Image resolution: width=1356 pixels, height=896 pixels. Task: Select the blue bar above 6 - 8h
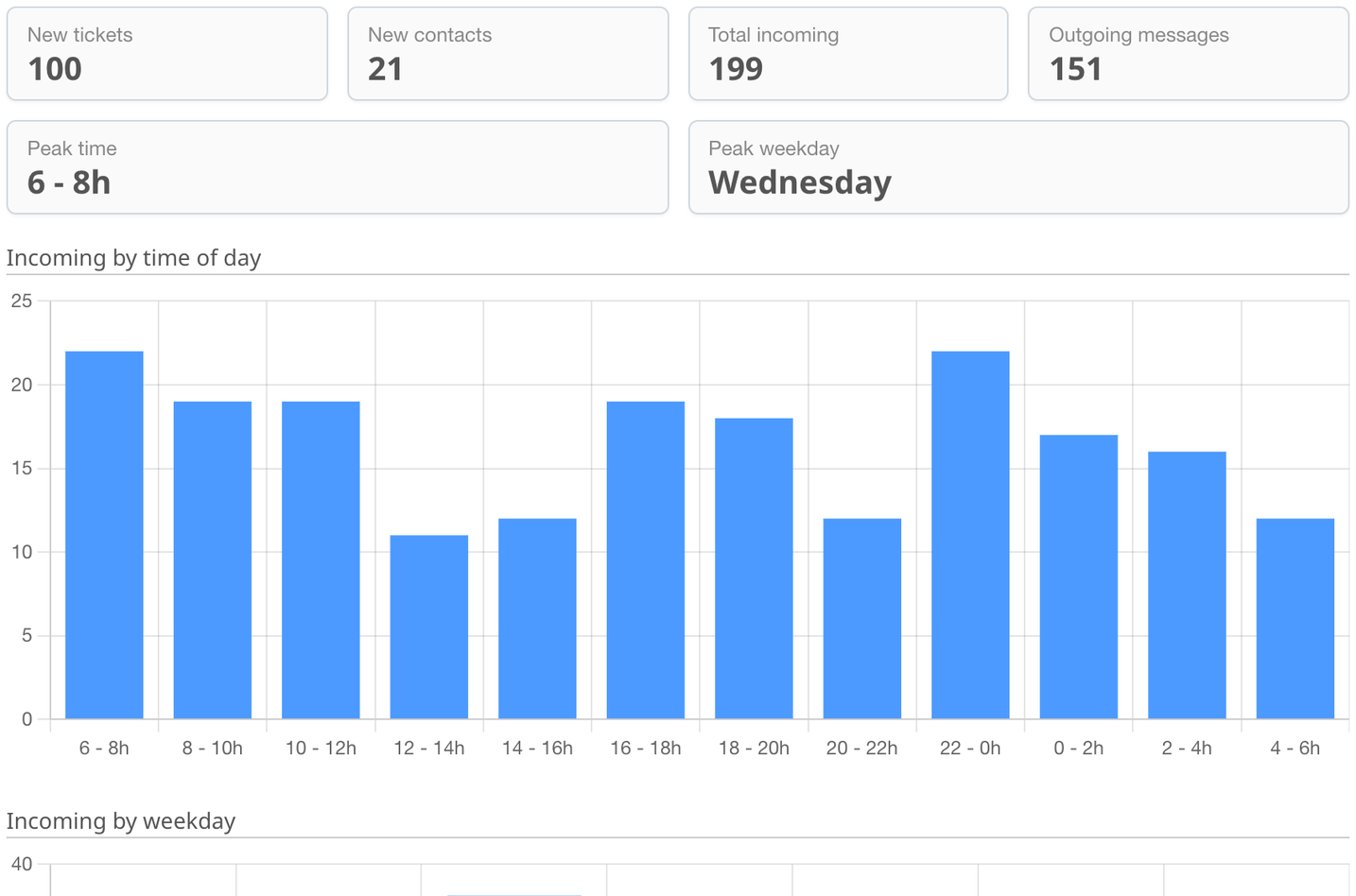tap(104, 535)
